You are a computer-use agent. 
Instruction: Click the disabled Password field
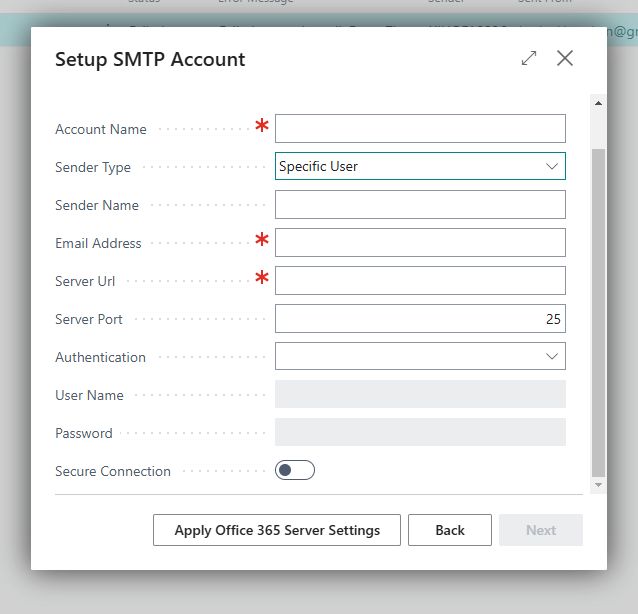(420, 432)
